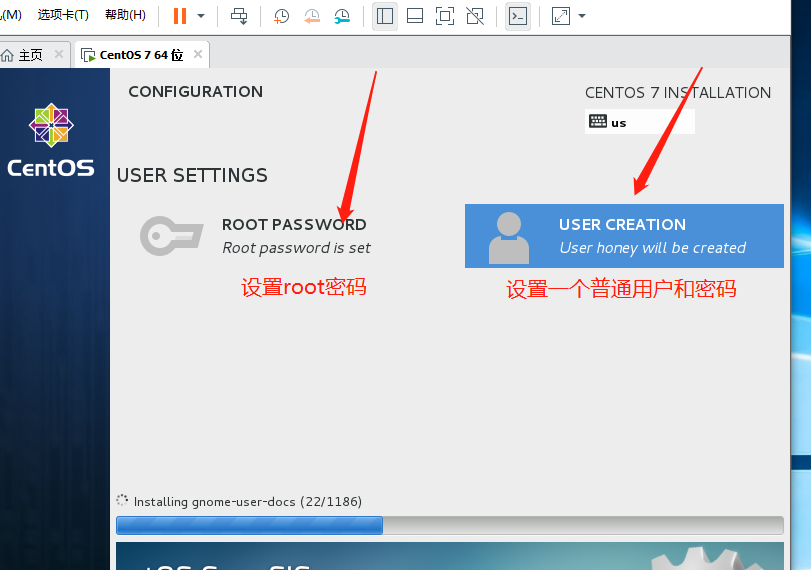The image size is (811, 570).
Task: Select the CentOS 7 64 位 tab
Action: (x=141, y=55)
